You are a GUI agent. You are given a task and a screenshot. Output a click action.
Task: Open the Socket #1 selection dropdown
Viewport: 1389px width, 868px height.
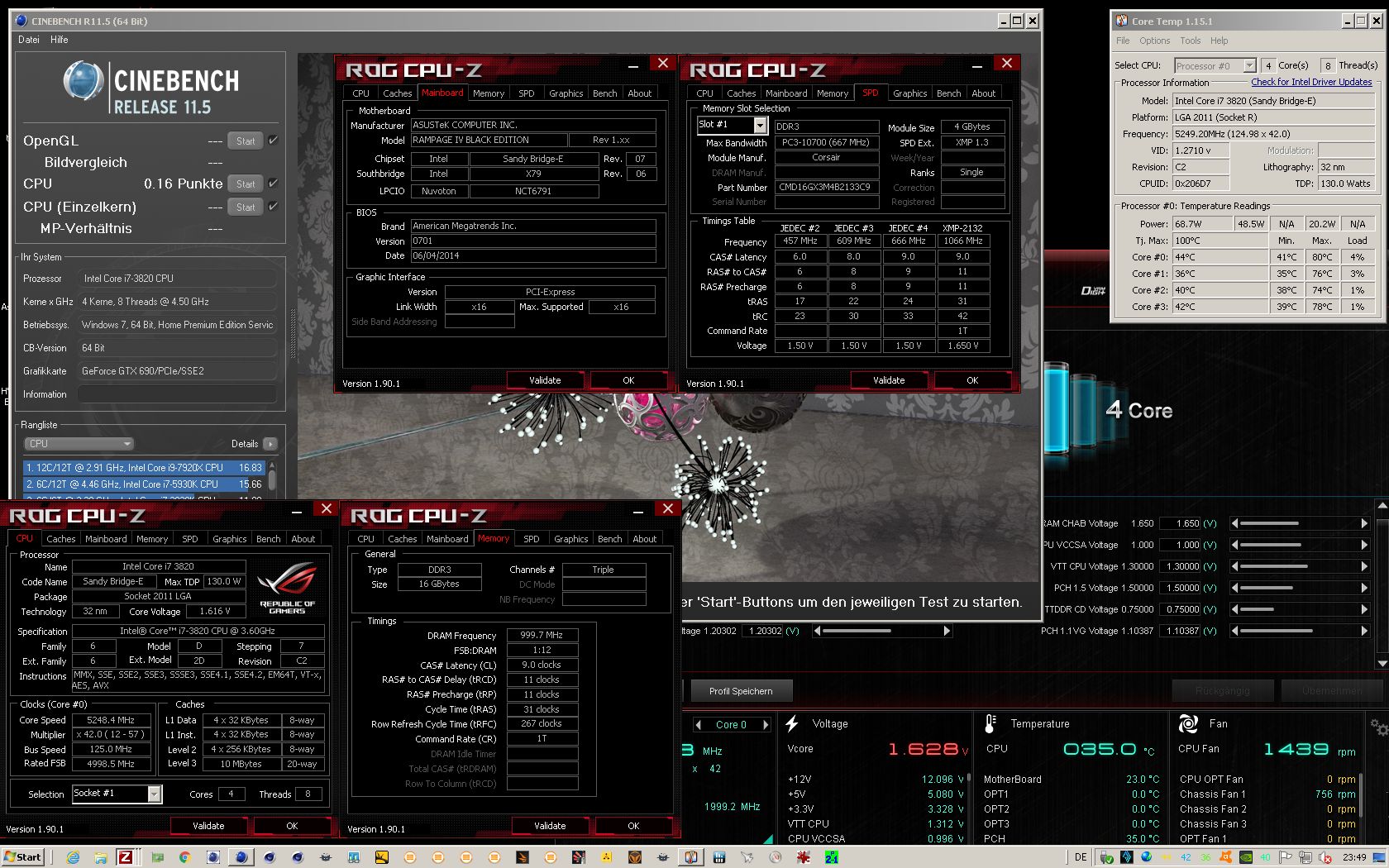point(154,794)
